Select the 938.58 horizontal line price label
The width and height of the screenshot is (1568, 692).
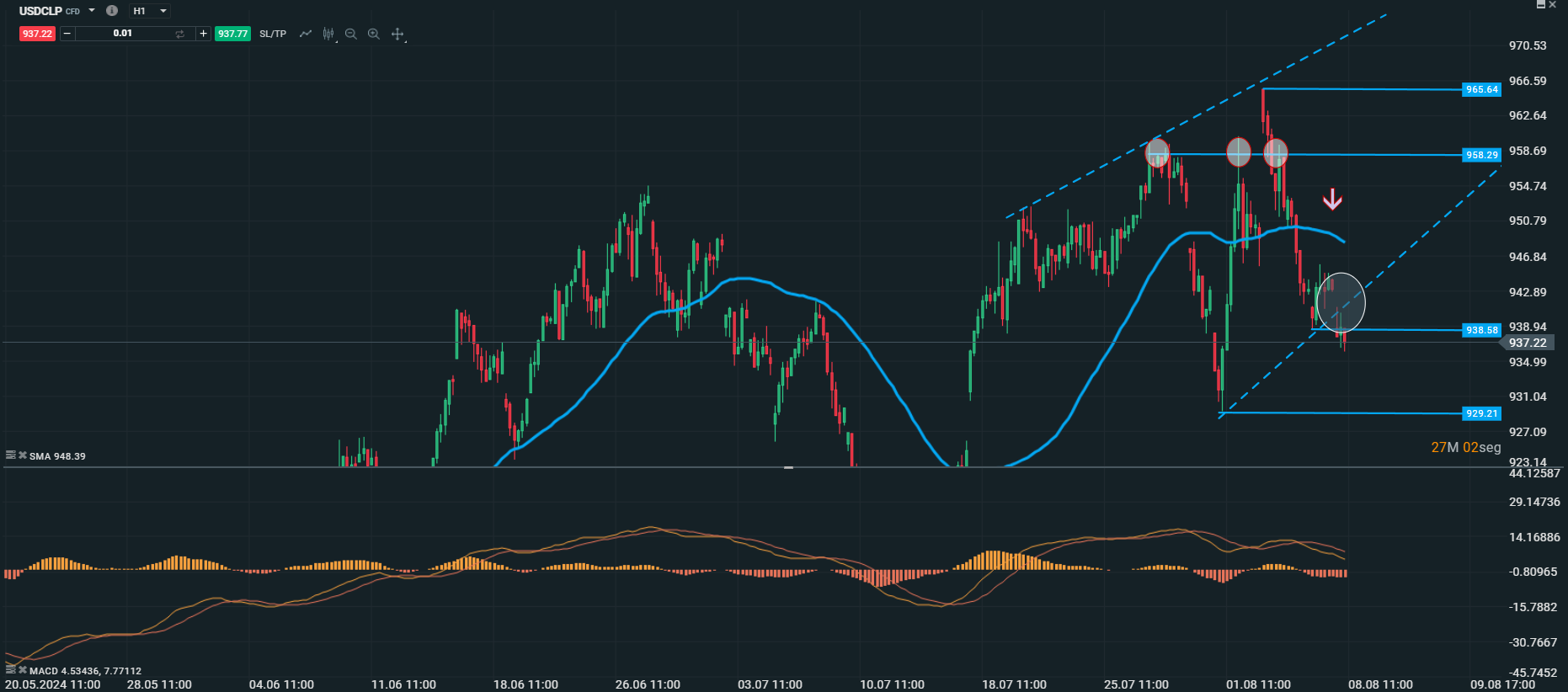[1481, 330]
